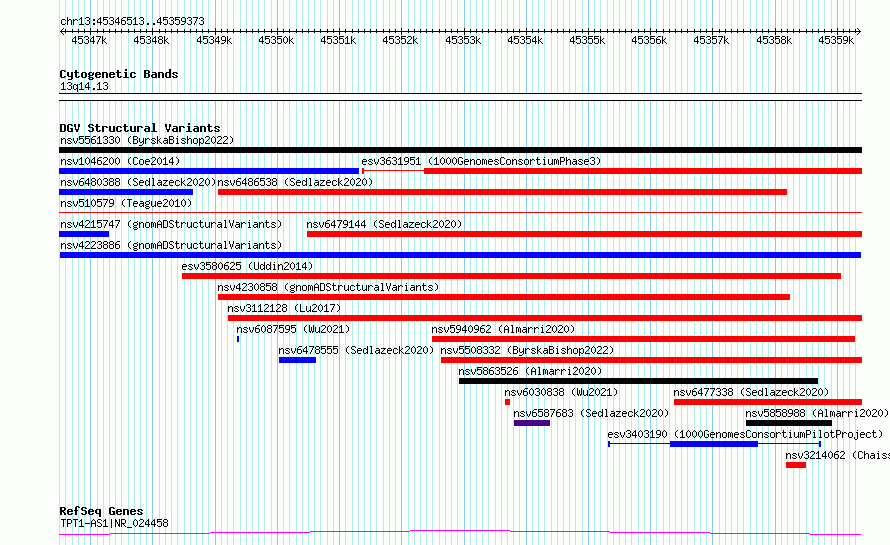This screenshot has width=890, height=545.
Task: Click the blue nsv1046200 variant bar
Action: click(209, 171)
